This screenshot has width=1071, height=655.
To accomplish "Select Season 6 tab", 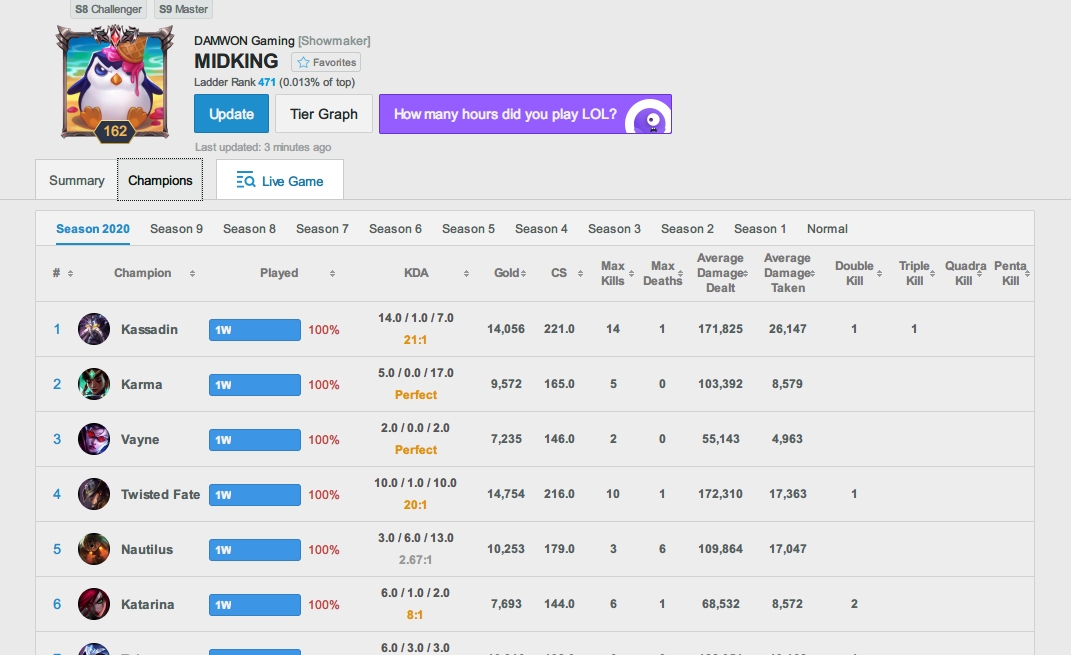I will click(395, 229).
